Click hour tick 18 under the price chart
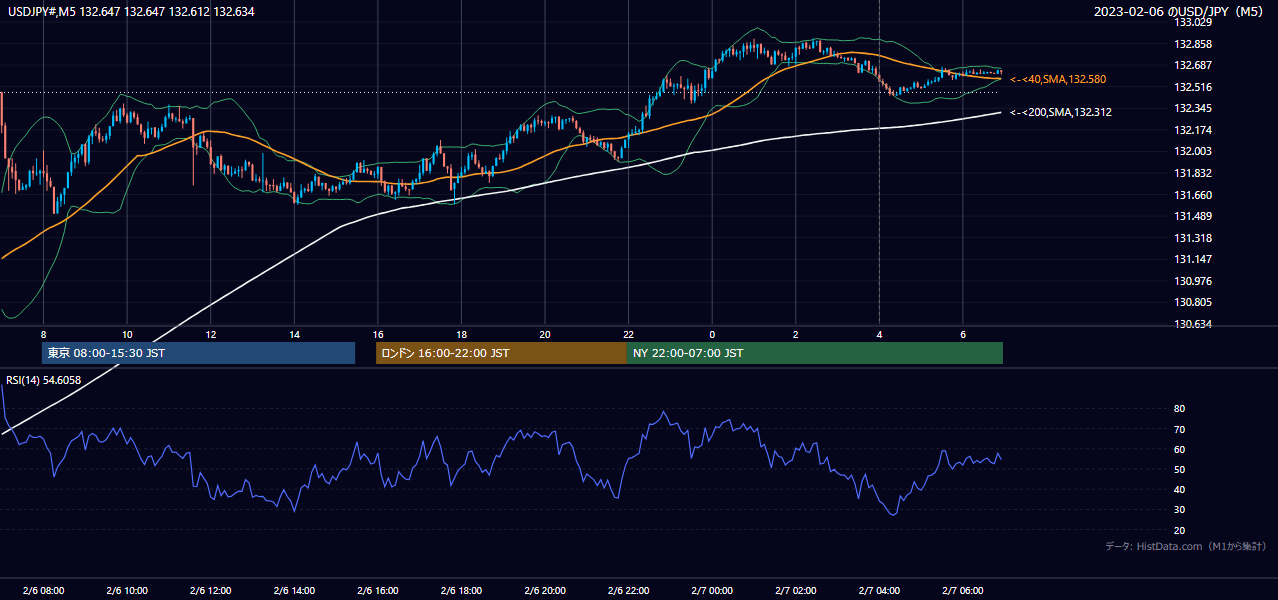This screenshot has height=600, width=1278. pos(461,333)
